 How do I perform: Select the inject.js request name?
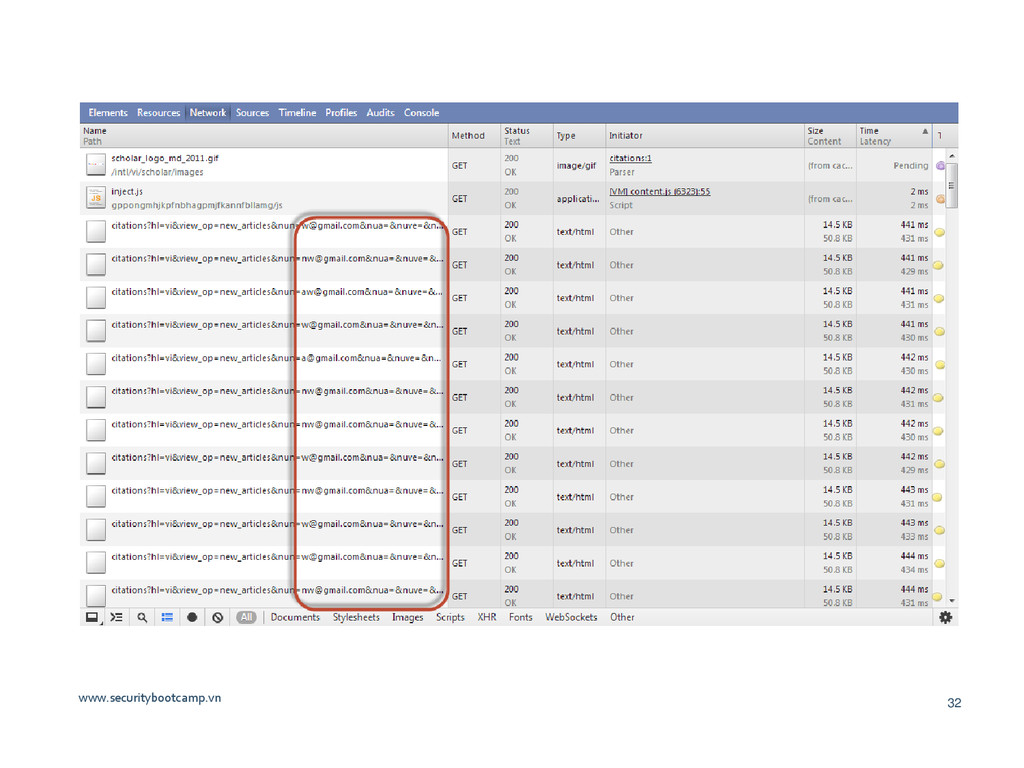click(x=127, y=191)
